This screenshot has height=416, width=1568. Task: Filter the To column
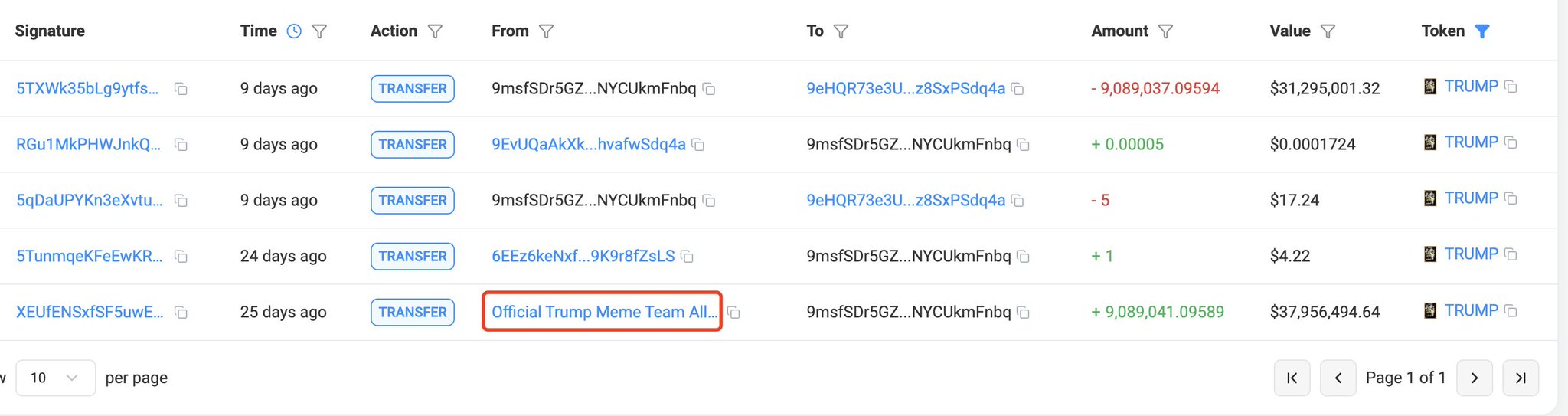click(841, 31)
